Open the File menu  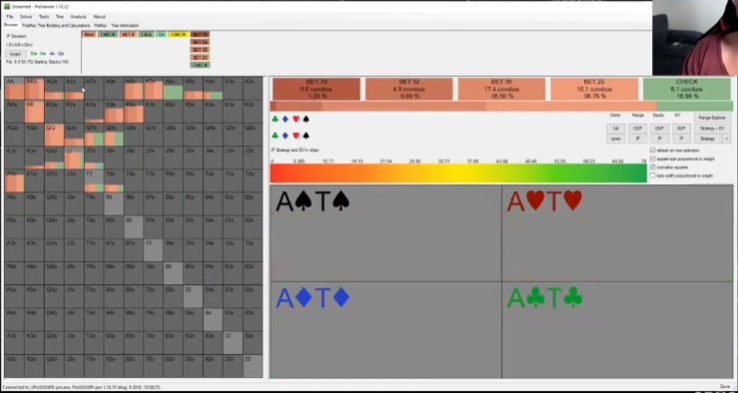coord(9,16)
